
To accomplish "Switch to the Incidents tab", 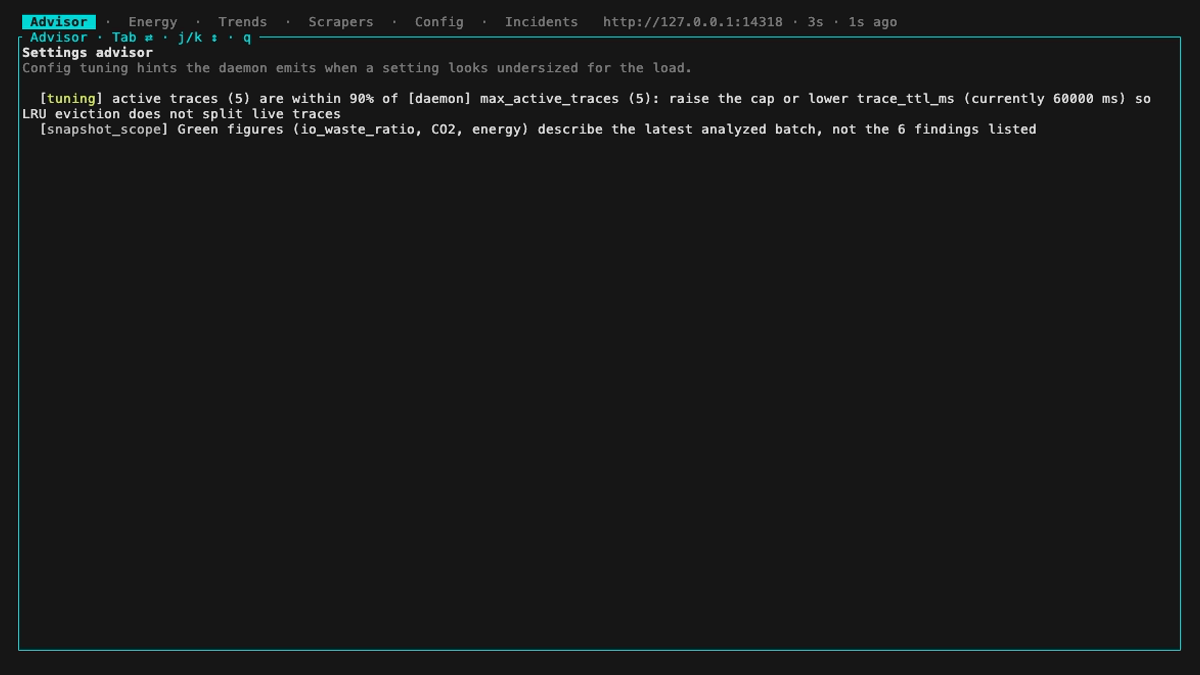I will coord(541,22).
